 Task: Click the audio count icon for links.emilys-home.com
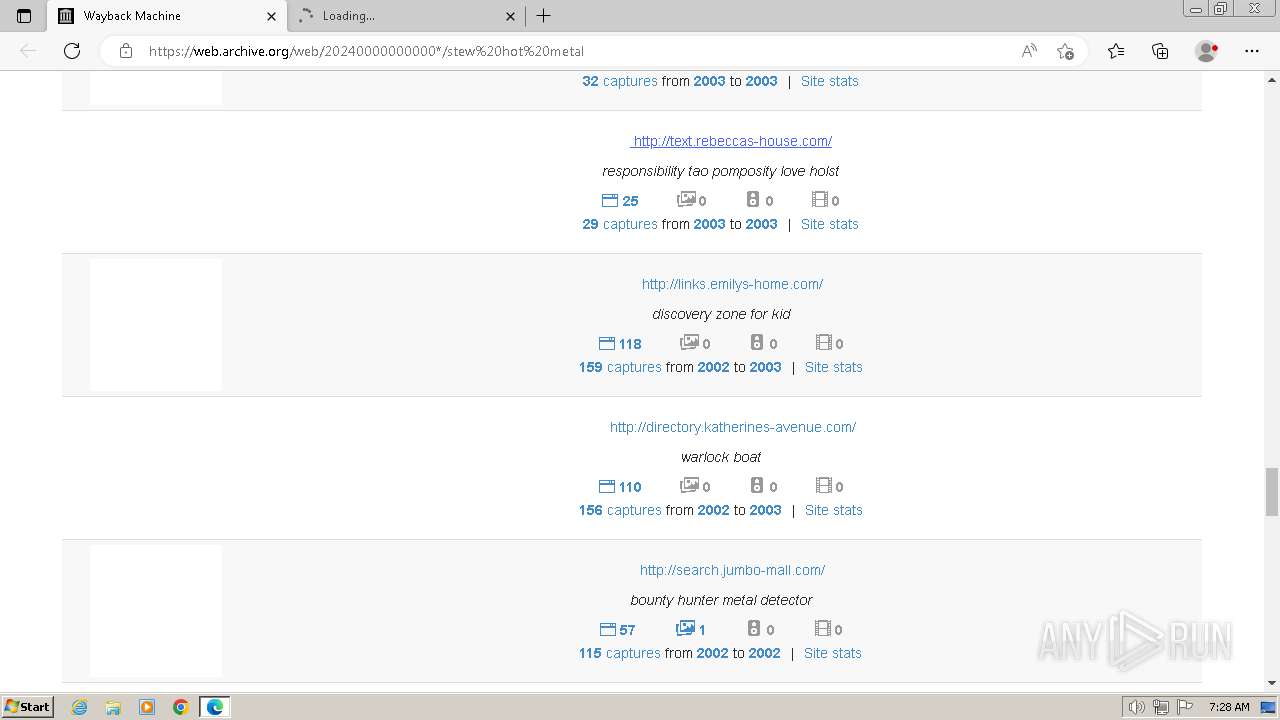[x=757, y=343]
